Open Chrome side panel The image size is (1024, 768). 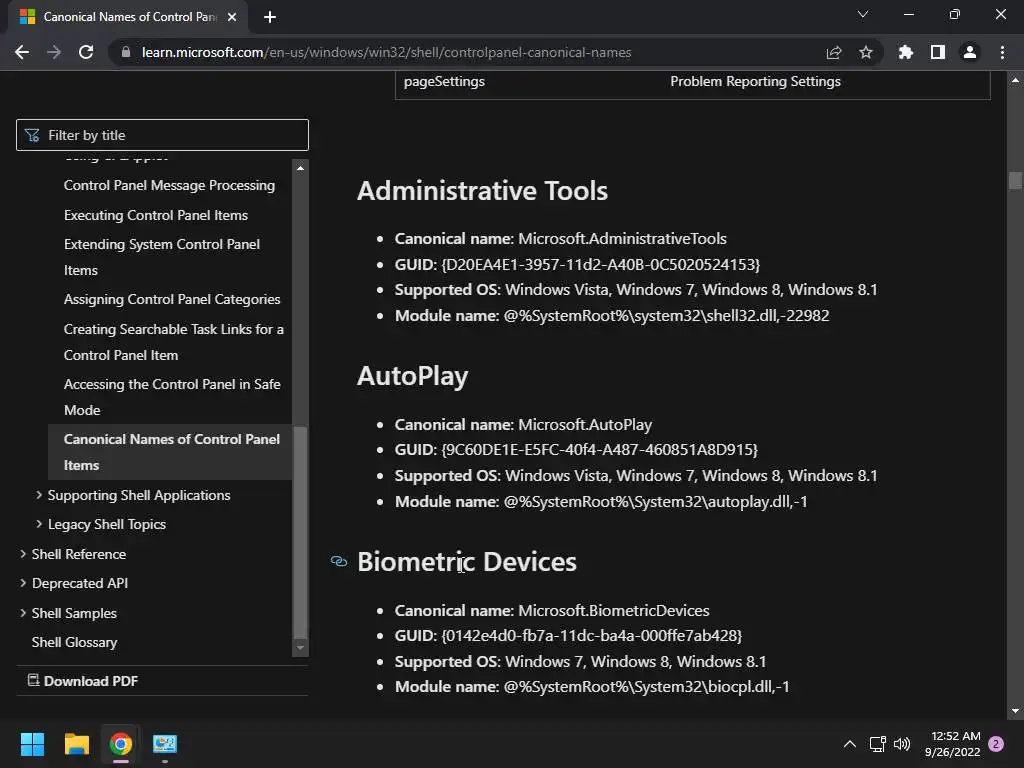pyautogui.click(x=938, y=52)
